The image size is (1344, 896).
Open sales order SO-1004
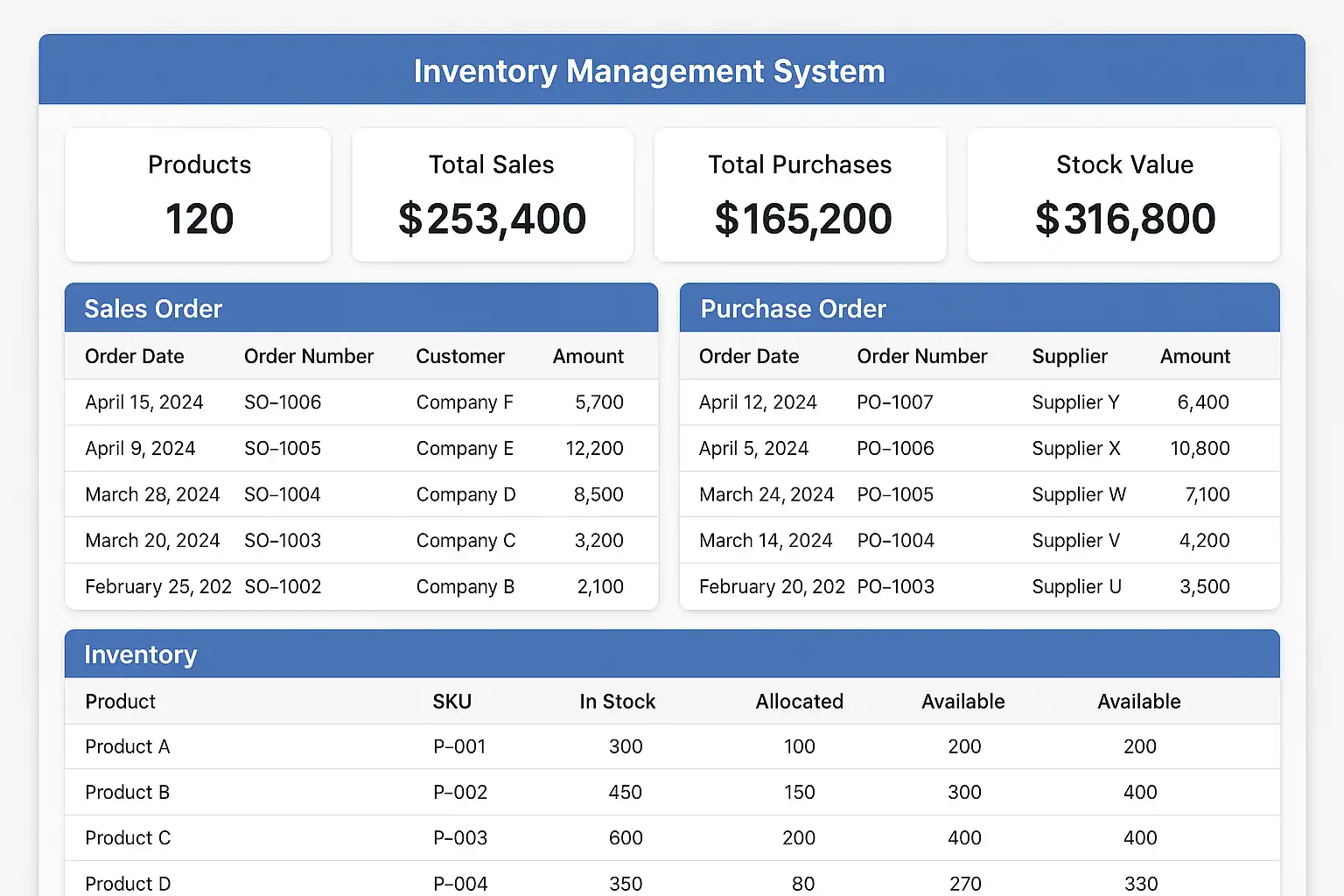(283, 494)
